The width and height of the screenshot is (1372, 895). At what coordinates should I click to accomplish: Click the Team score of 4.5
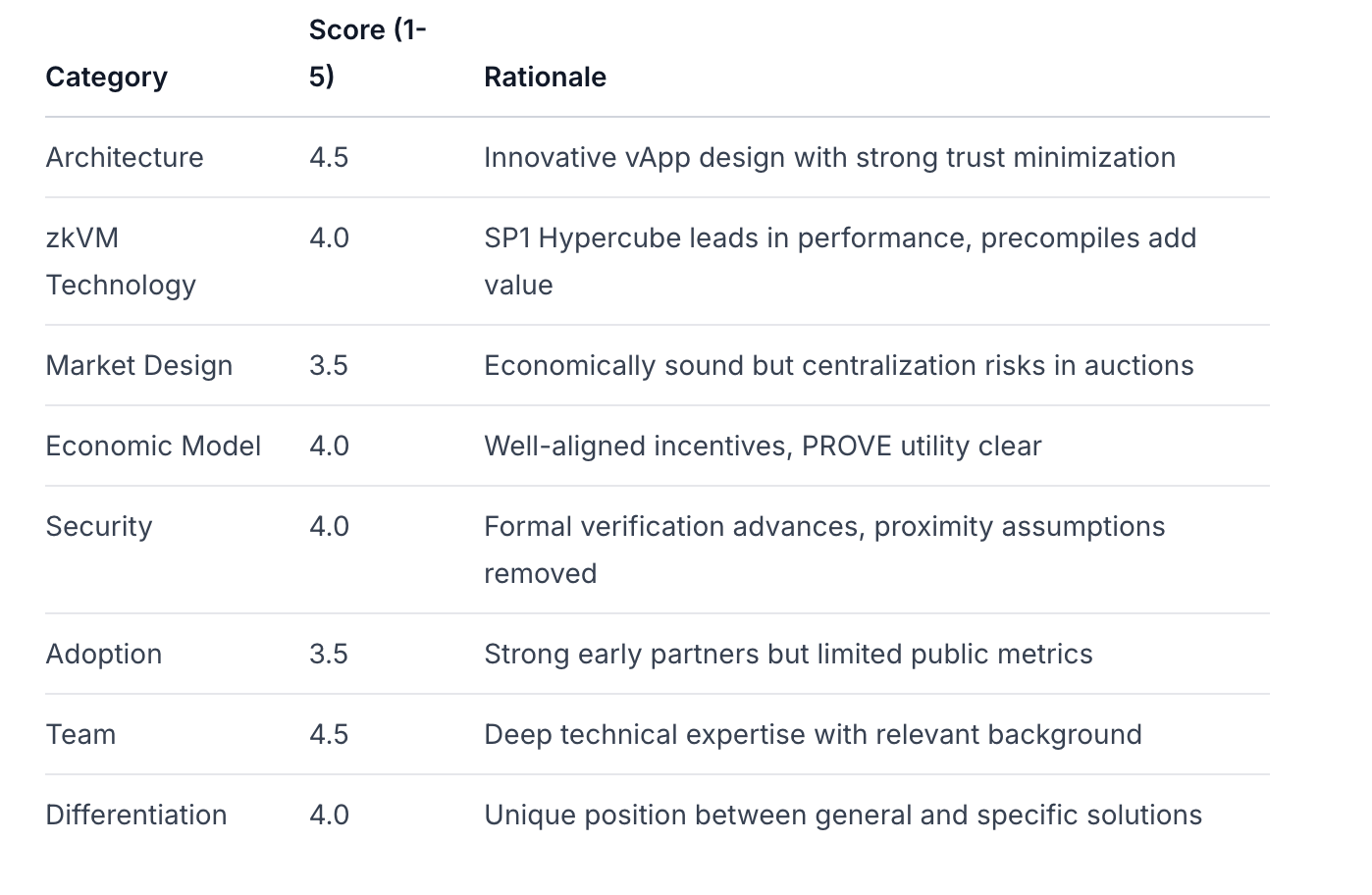point(329,734)
